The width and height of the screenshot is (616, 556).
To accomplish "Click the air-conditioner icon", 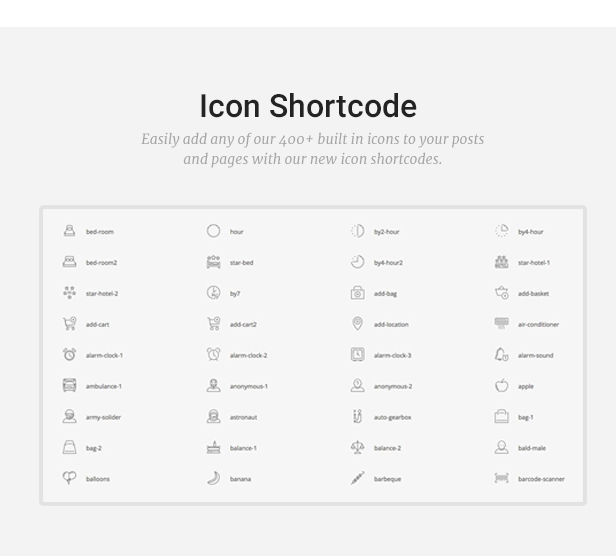I will coord(501,323).
